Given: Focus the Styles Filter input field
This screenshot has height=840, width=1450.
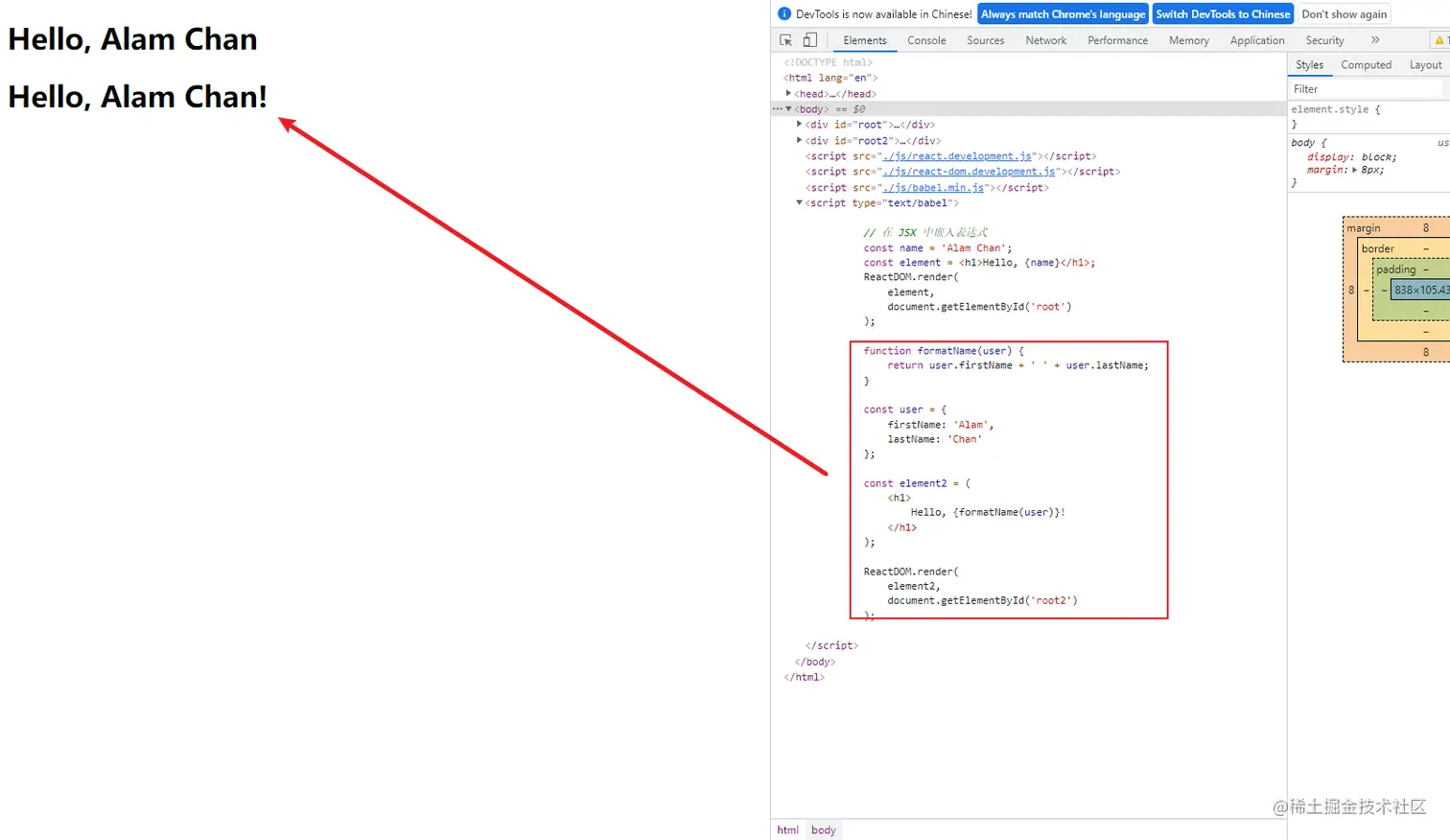Looking at the screenshot, I should pyautogui.click(x=1366, y=89).
